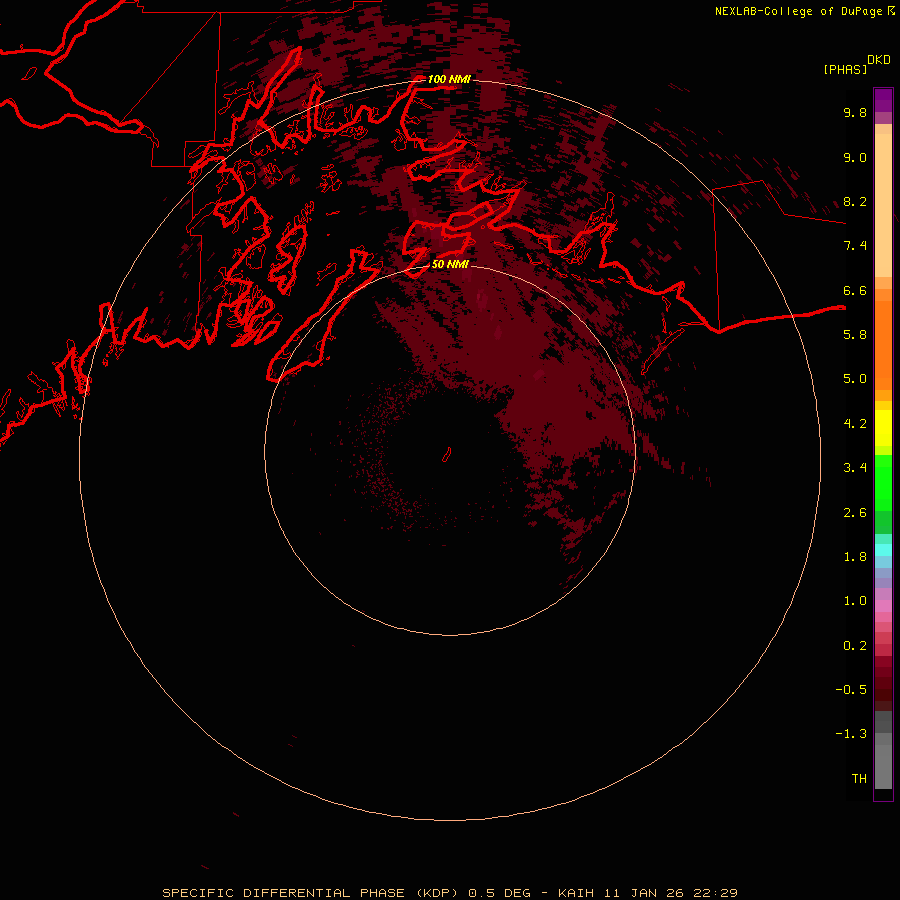Click the -1.3 value on the color scale
This screenshot has height=900, width=900.
(x=851, y=734)
